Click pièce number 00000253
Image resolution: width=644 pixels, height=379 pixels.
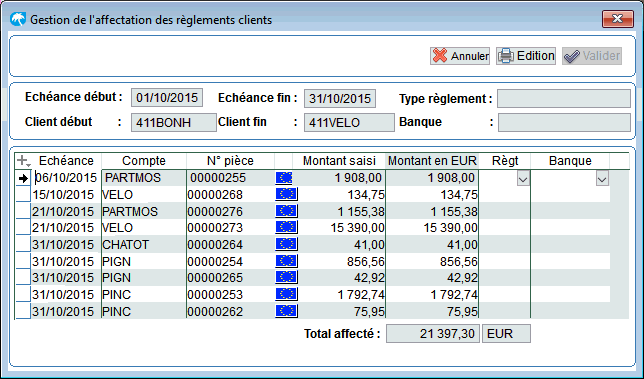coord(230,295)
